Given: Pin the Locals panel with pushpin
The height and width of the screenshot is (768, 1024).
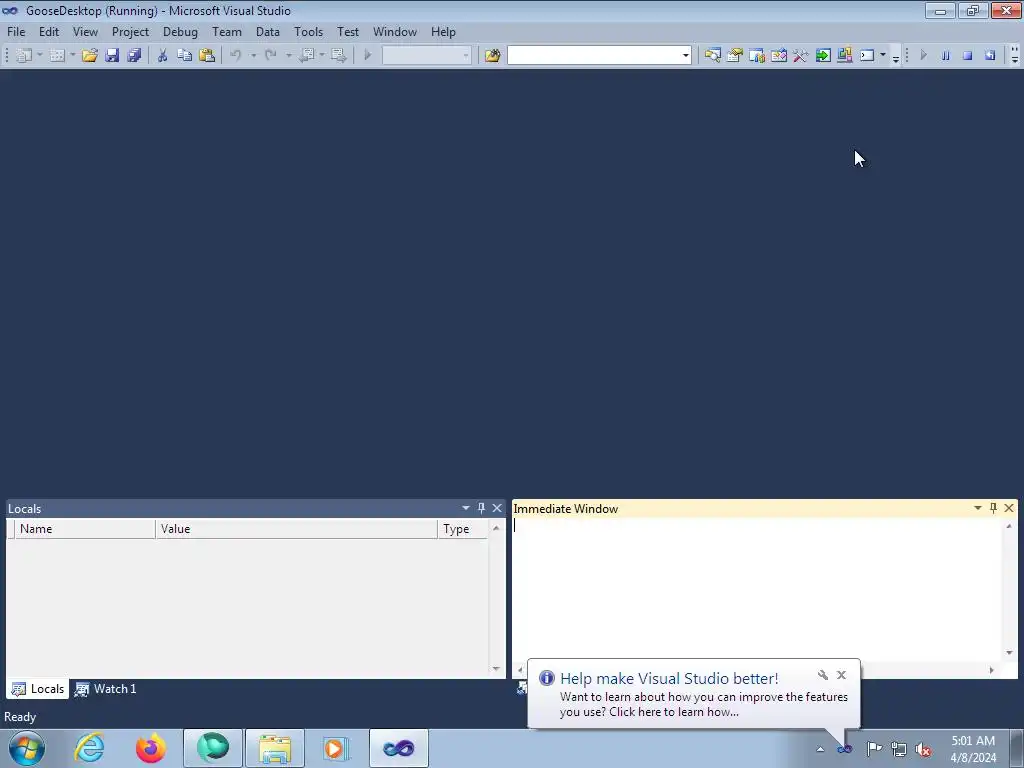Looking at the screenshot, I should tap(481, 508).
